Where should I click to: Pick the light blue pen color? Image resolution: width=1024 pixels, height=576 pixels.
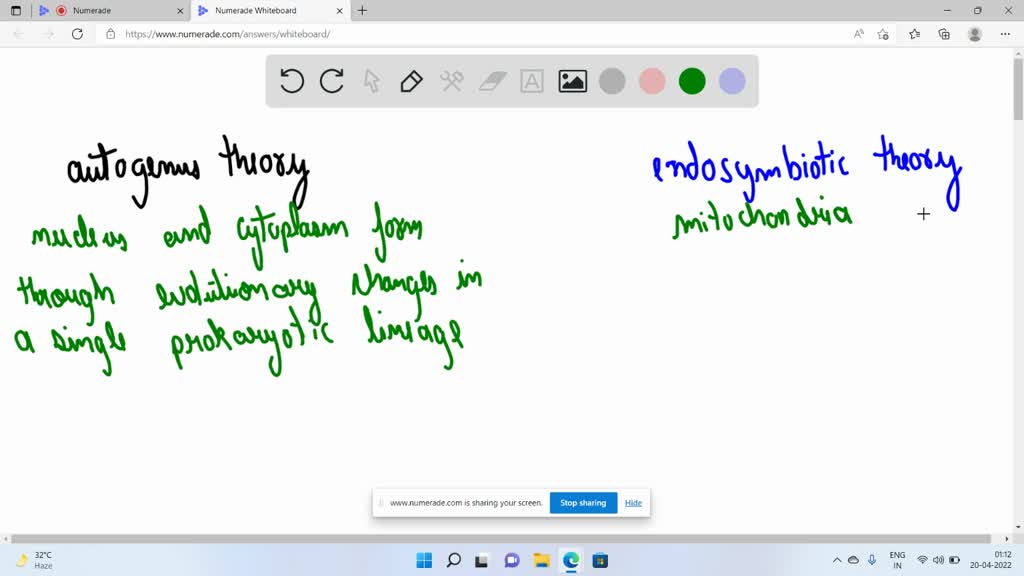732,81
